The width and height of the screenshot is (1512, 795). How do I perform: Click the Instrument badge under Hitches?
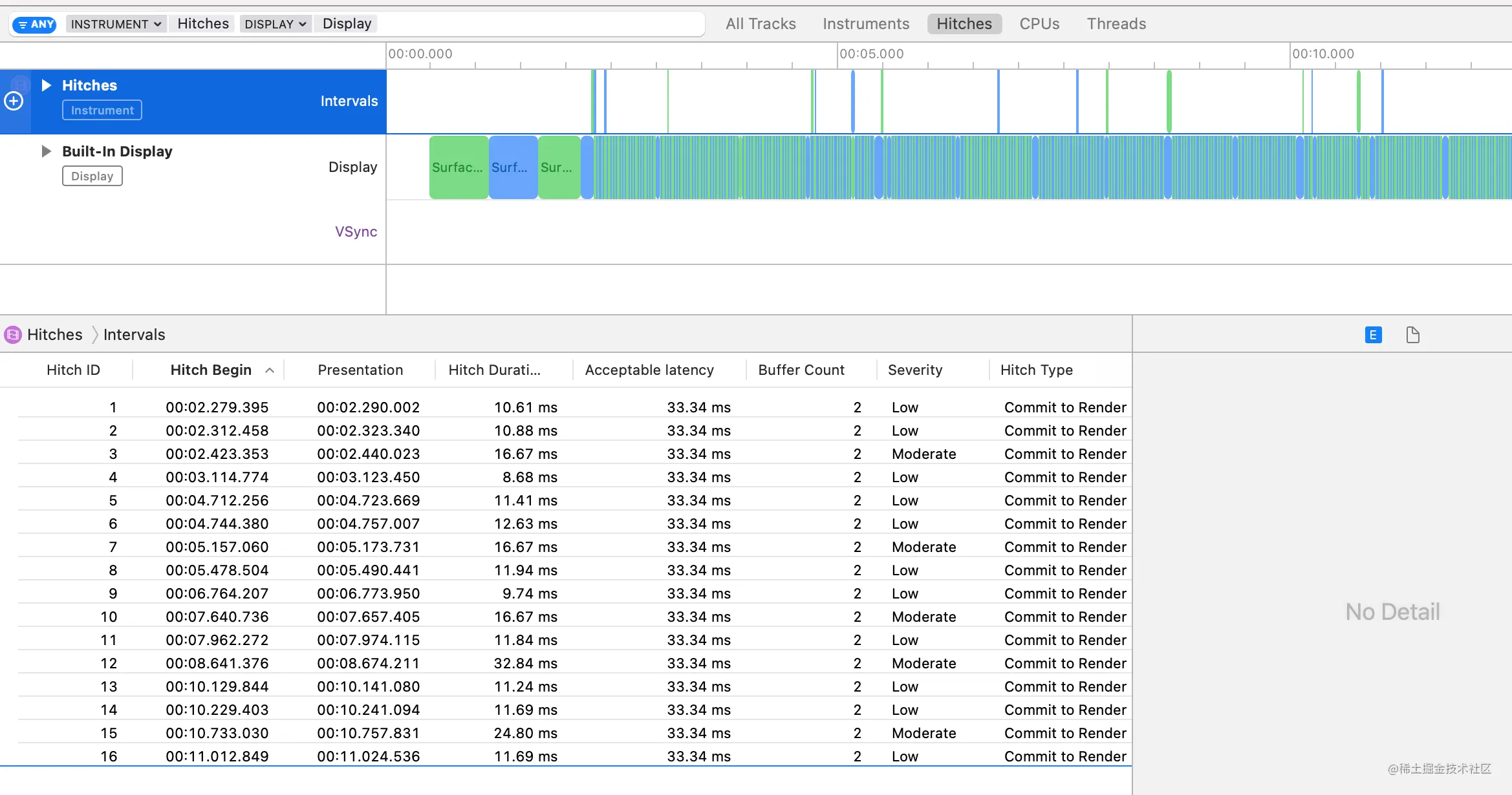(x=102, y=111)
